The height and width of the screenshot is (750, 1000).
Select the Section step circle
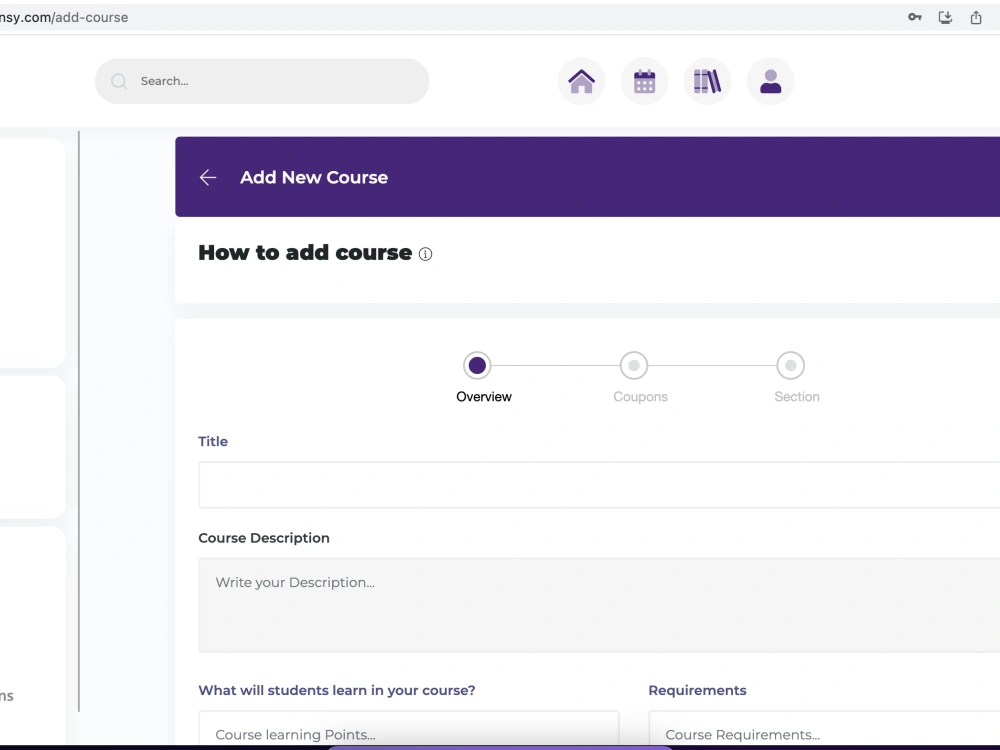pyautogui.click(x=790, y=365)
